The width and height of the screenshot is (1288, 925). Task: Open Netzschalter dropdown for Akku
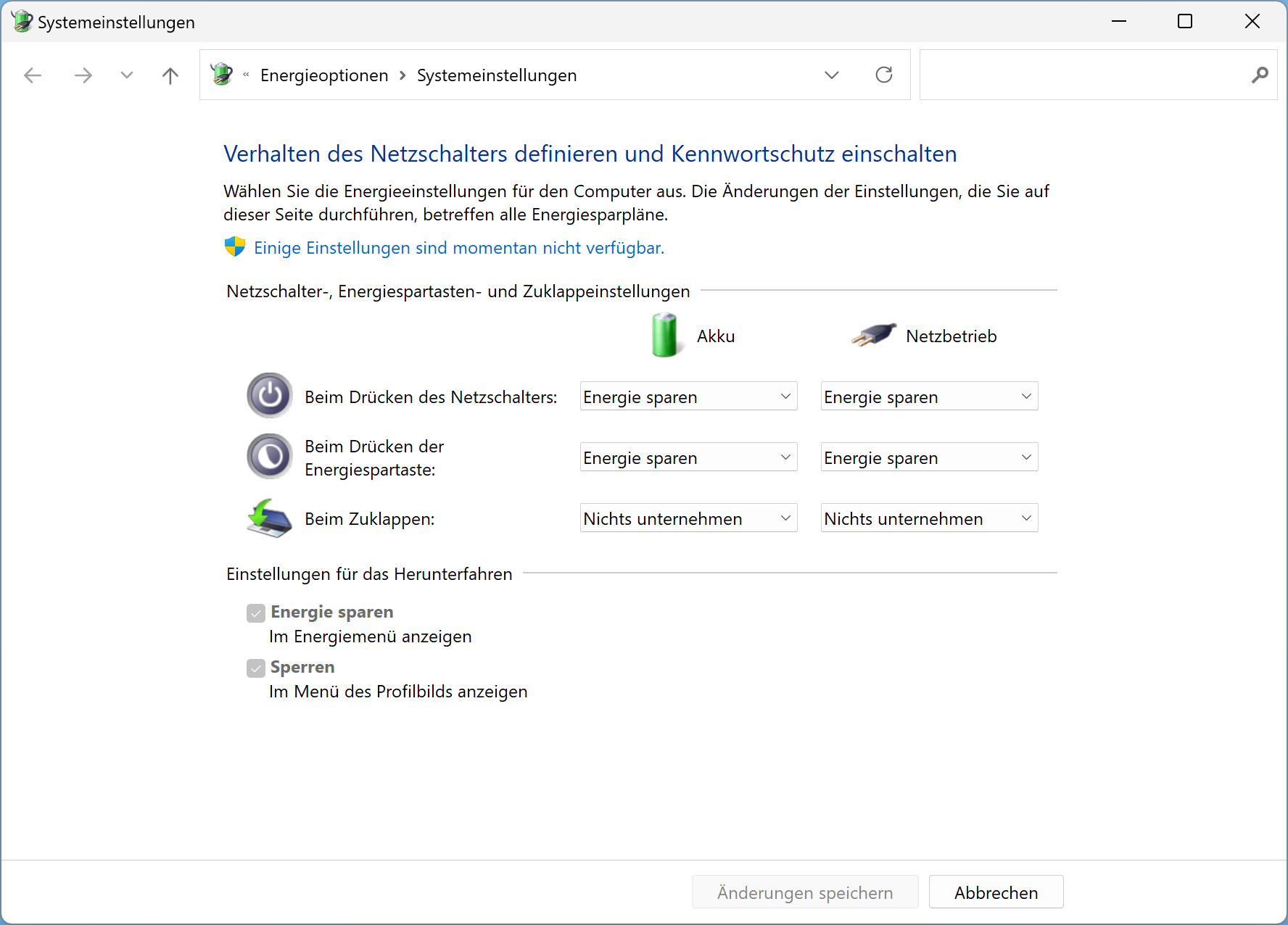689,397
